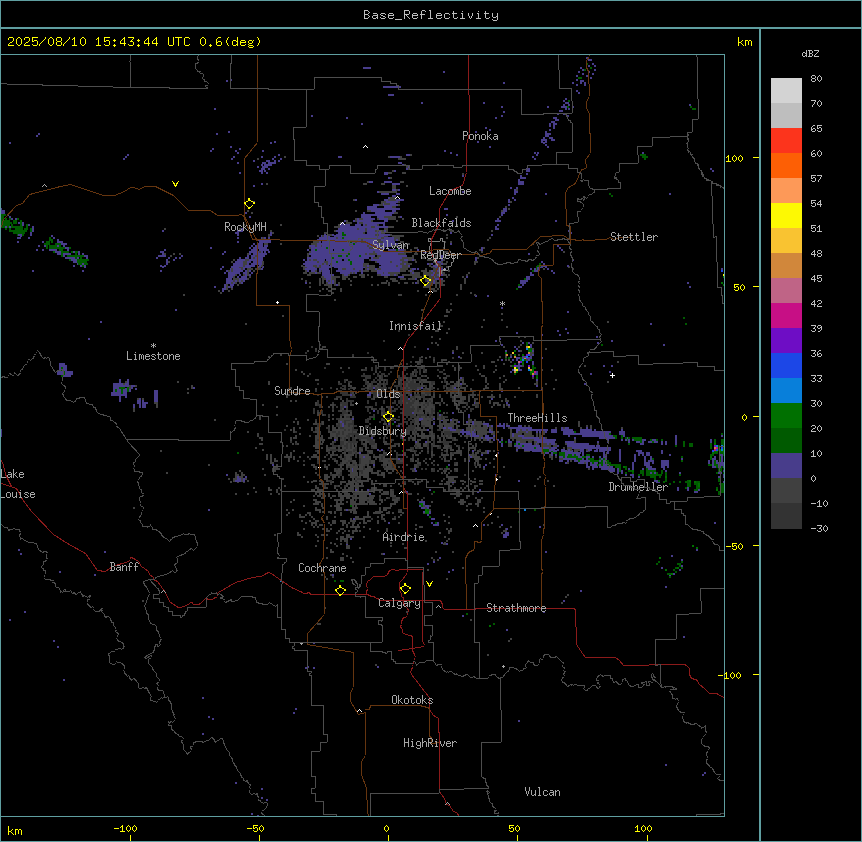Click the asterisk marker above Limestone
Viewport: 862px width, 842px height.
[153, 346]
